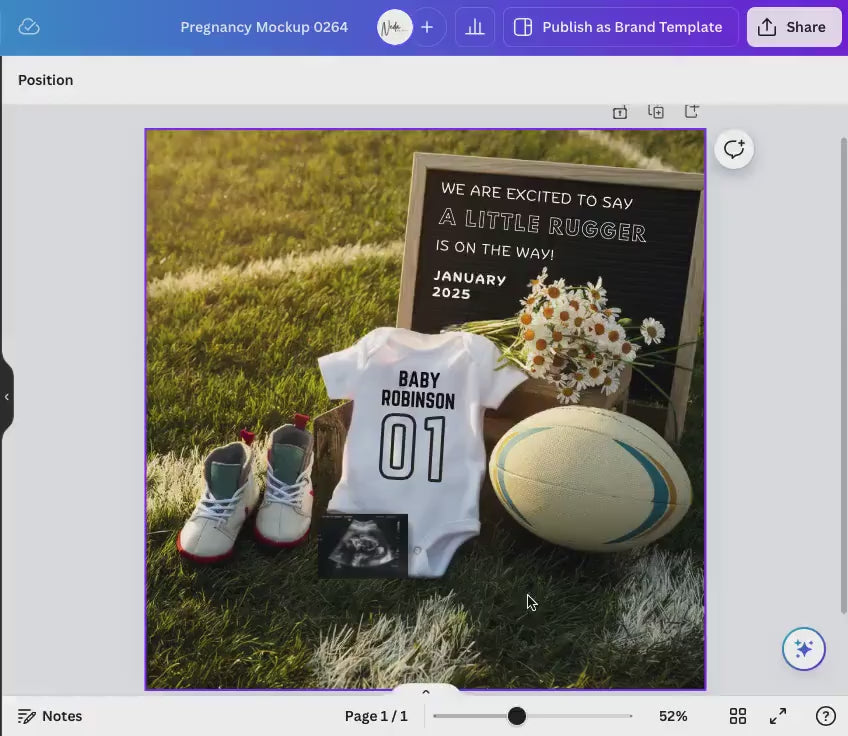This screenshot has height=736, width=848.
Task: Open the Canva Assistant sparkle button
Action: [x=804, y=649]
